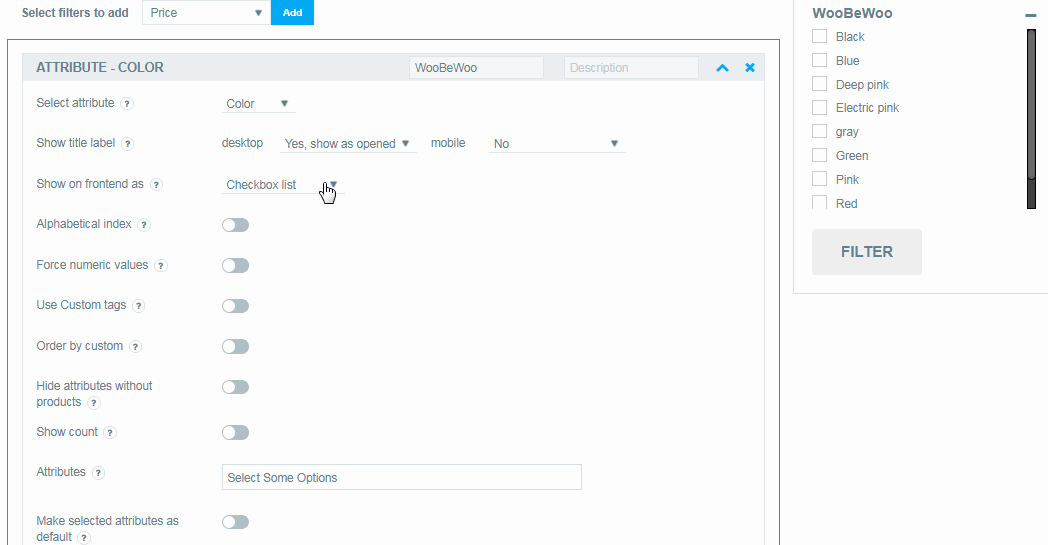Click the Description input field
The width and height of the screenshot is (1048, 545).
coord(631,68)
